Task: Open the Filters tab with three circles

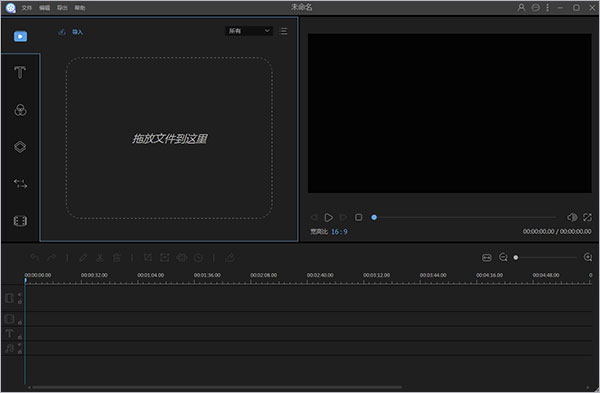Action: [20, 110]
